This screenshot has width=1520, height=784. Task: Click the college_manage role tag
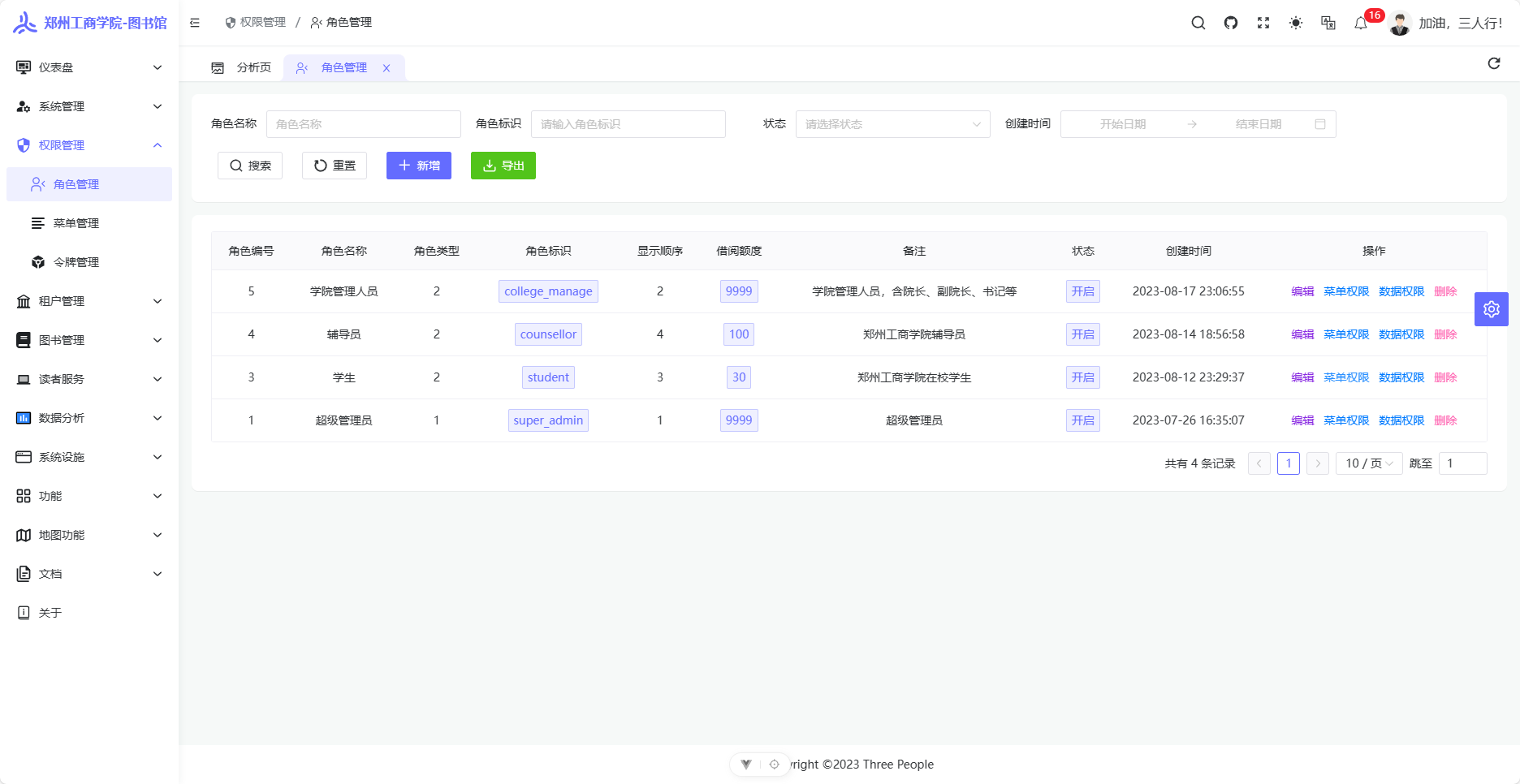point(548,291)
